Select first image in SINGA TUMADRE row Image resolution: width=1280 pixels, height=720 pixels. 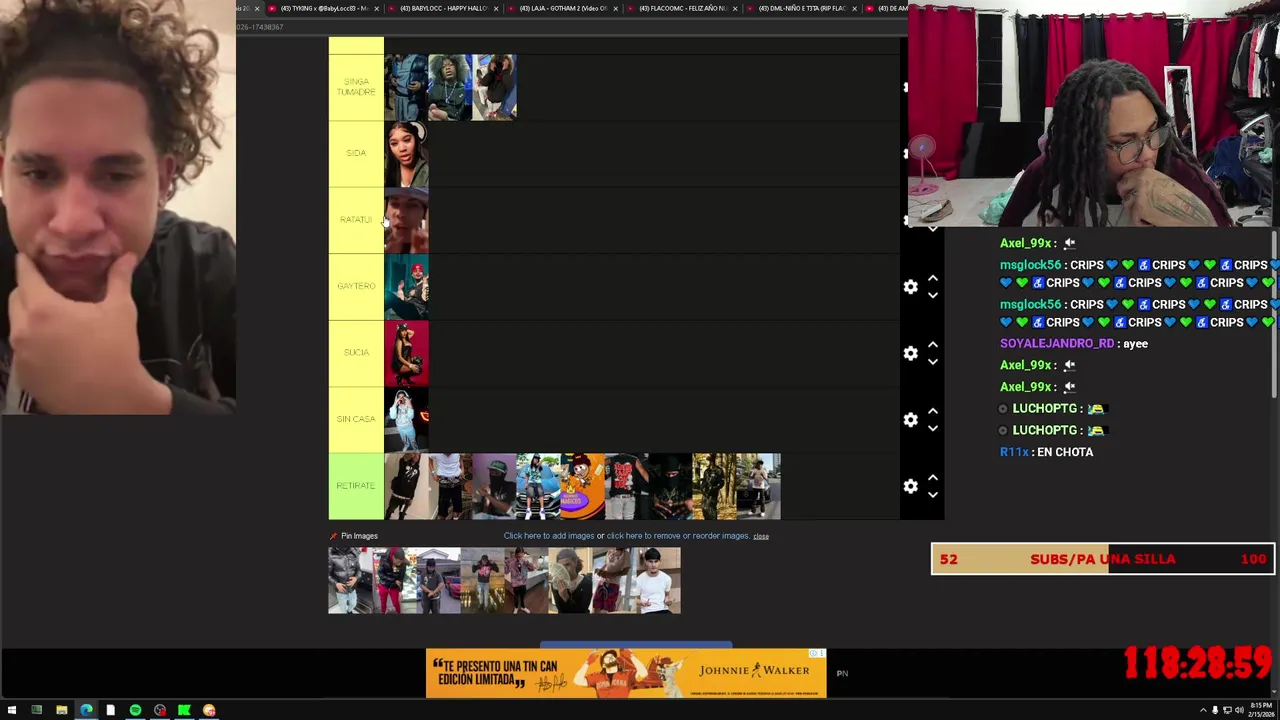pyautogui.click(x=407, y=87)
